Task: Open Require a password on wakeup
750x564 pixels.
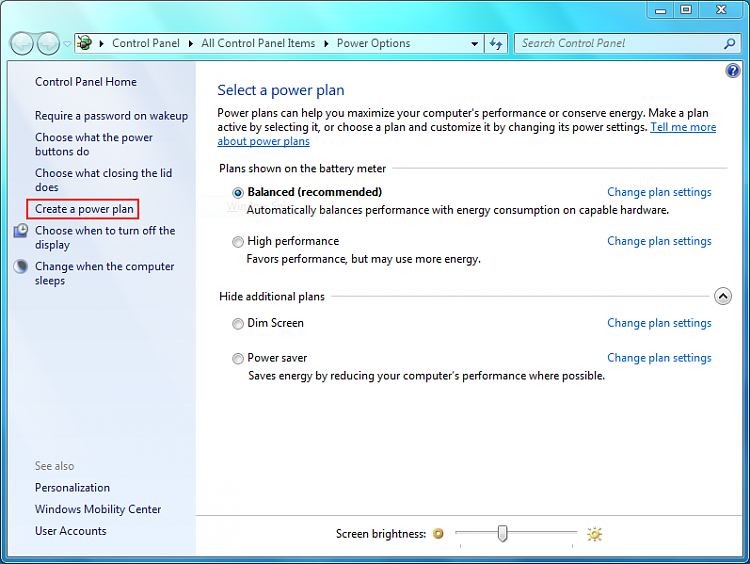Action: (111, 116)
